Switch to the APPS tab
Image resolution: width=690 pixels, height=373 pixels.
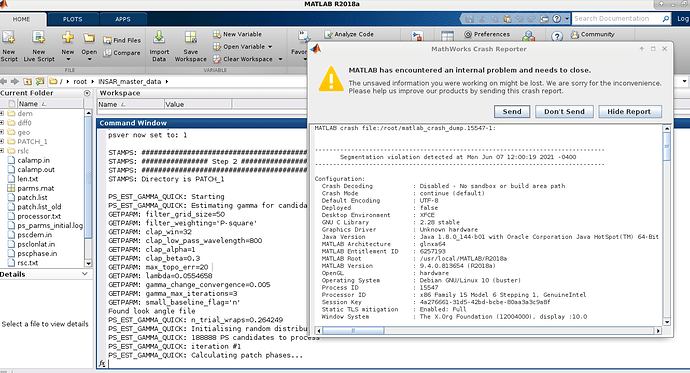pyautogui.click(x=123, y=19)
